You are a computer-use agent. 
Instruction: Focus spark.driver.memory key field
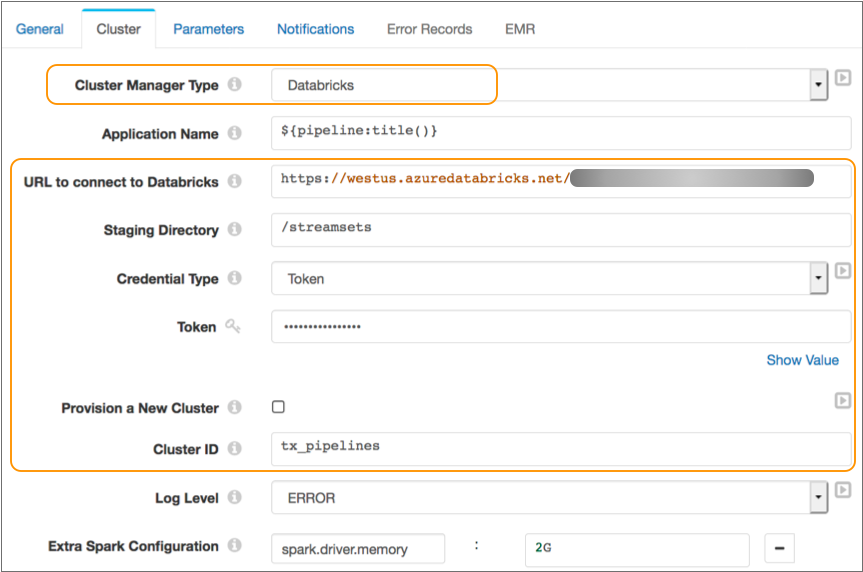[358, 548]
